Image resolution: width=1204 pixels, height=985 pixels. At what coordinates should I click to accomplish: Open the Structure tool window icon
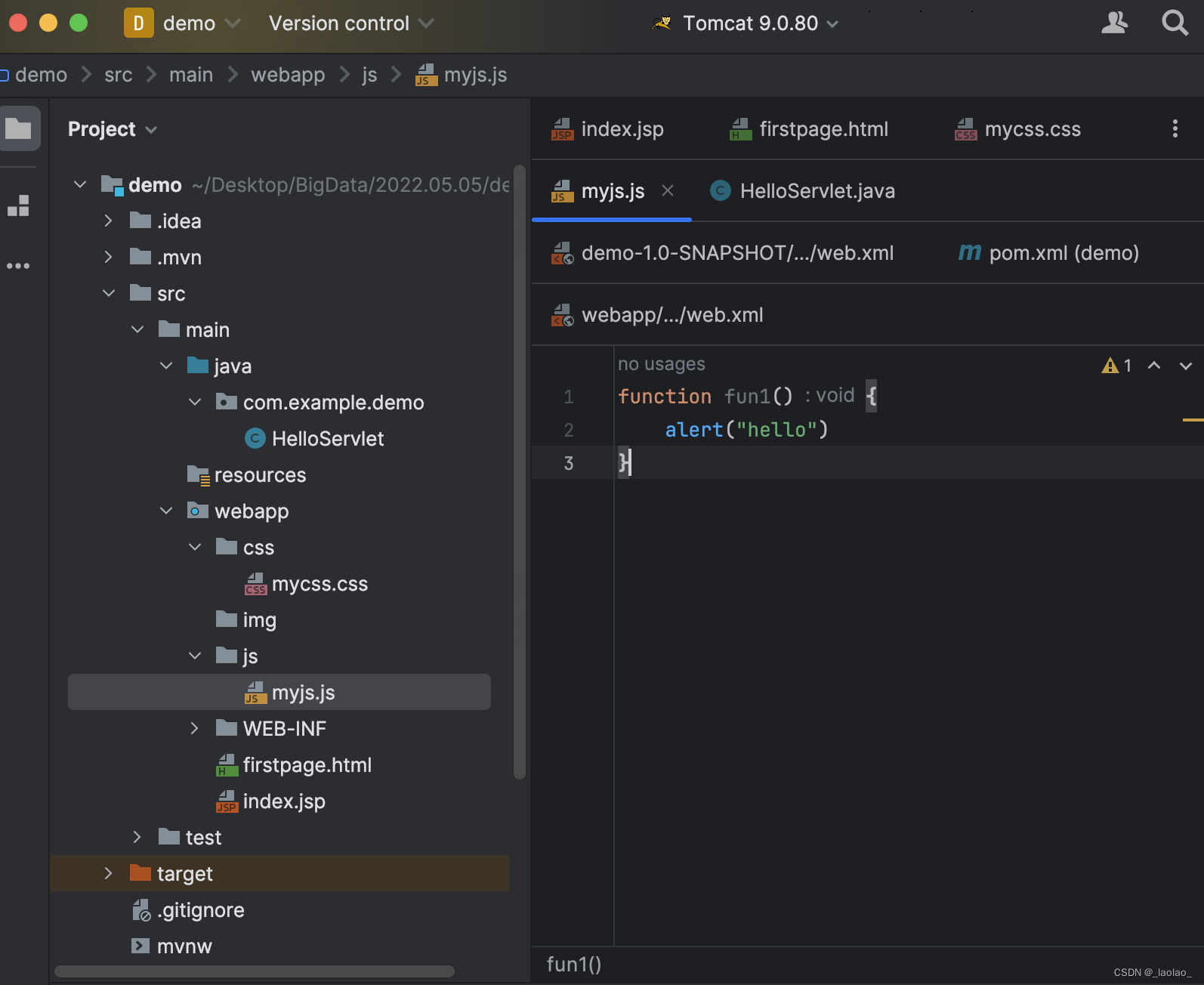click(x=18, y=205)
